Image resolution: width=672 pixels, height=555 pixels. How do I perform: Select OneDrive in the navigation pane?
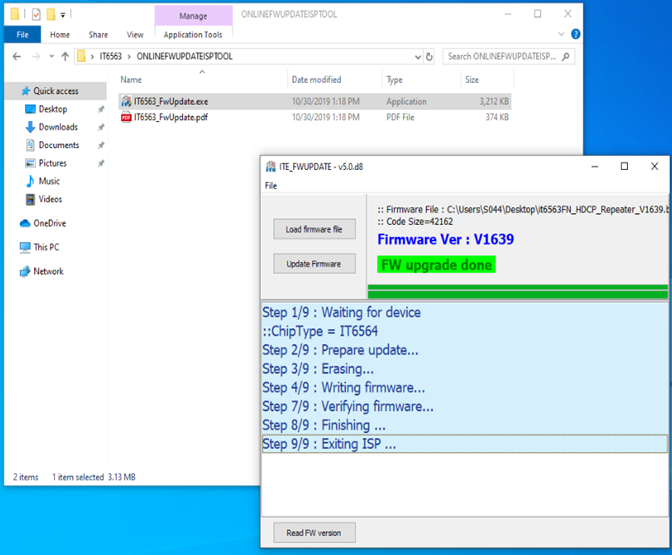point(48,223)
